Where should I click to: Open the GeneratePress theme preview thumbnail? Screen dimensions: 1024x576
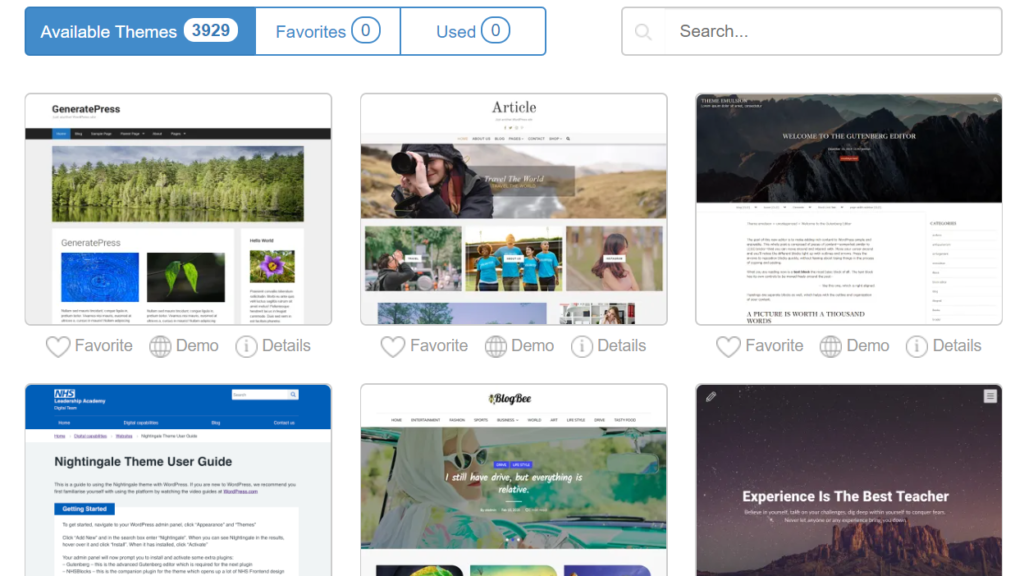[x=178, y=209]
